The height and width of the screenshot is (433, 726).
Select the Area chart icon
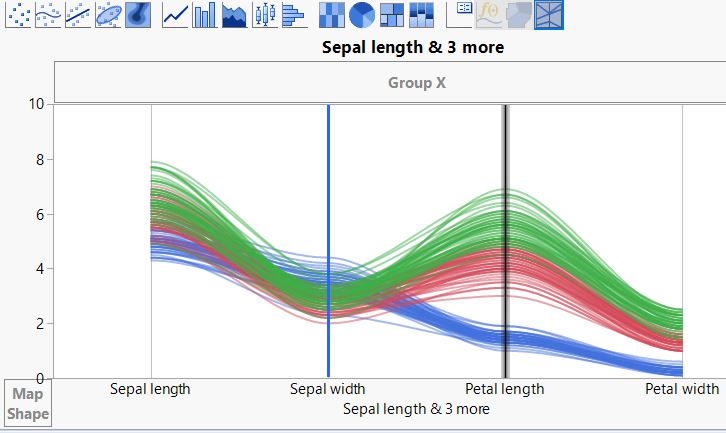pos(235,14)
